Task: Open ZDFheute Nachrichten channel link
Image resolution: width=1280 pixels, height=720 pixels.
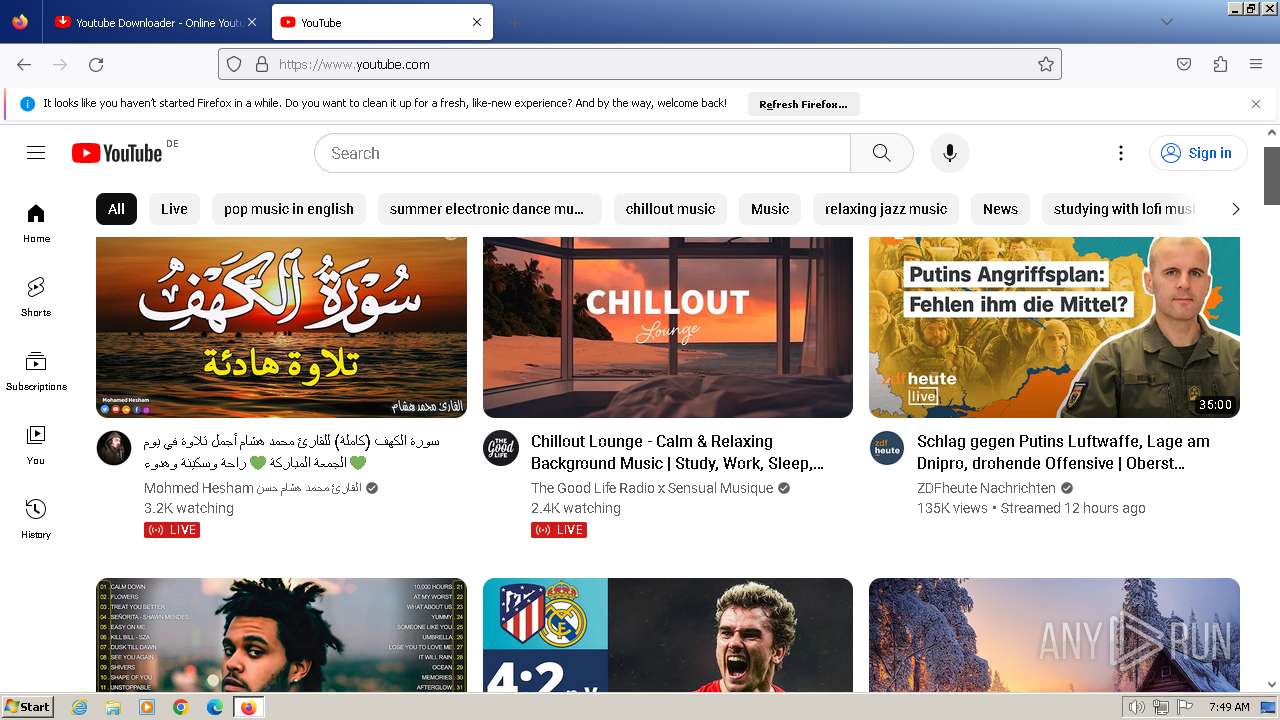Action: 986,488
